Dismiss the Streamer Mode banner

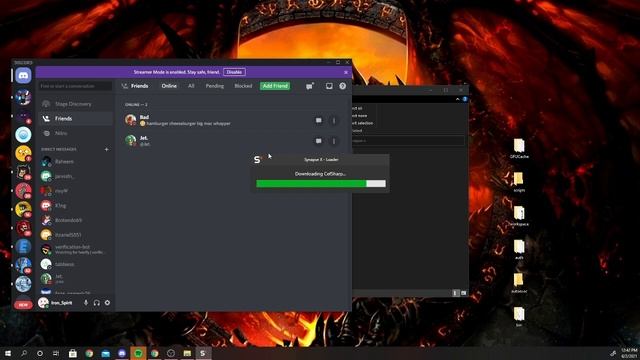coord(346,72)
